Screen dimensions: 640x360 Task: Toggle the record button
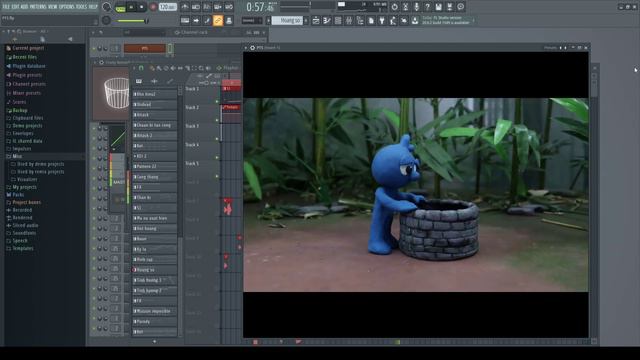tap(153, 7)
